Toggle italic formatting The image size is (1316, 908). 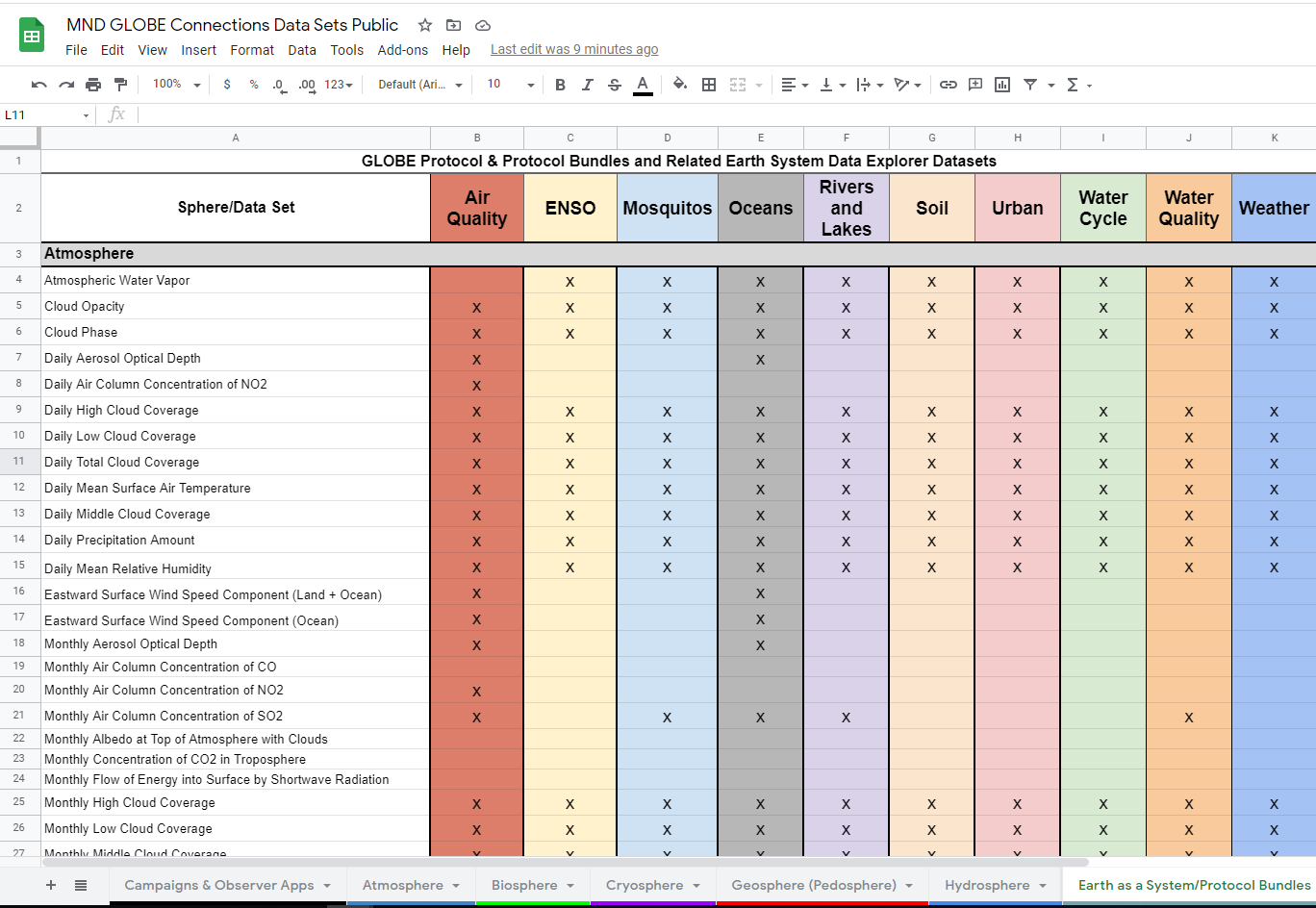click(587, 85)
